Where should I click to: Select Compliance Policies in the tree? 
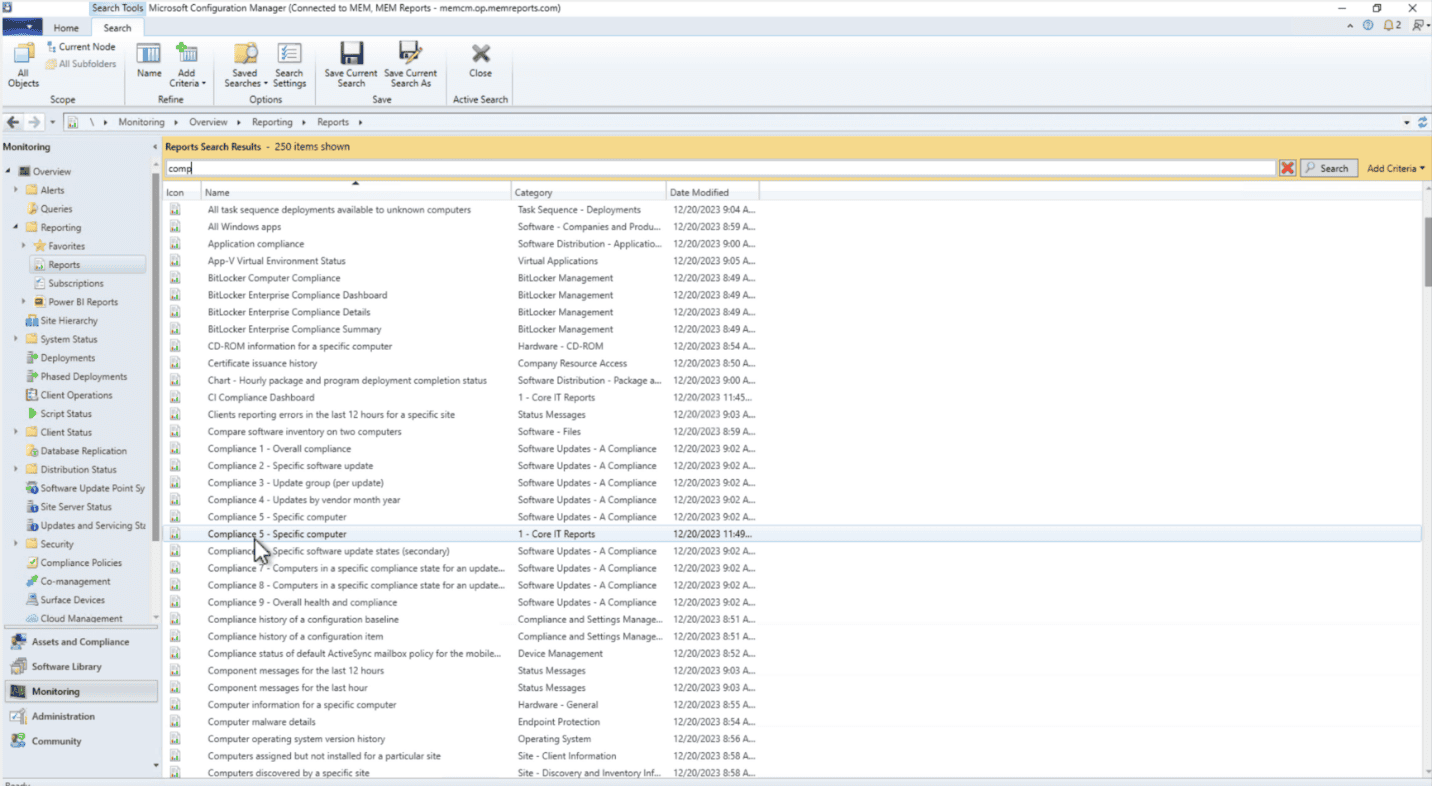coord(81,563)
